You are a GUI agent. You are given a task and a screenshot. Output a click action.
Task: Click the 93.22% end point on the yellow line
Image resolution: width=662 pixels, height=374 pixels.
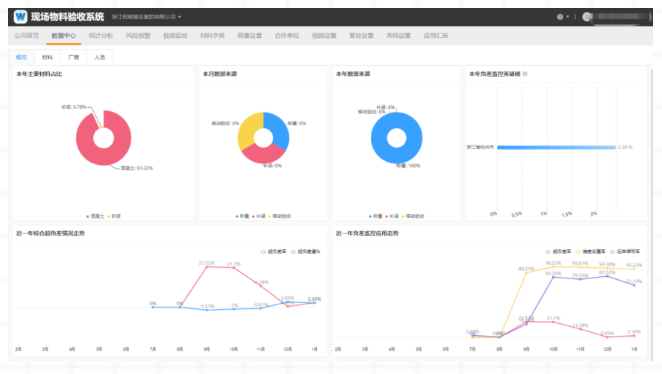(634, 269)
